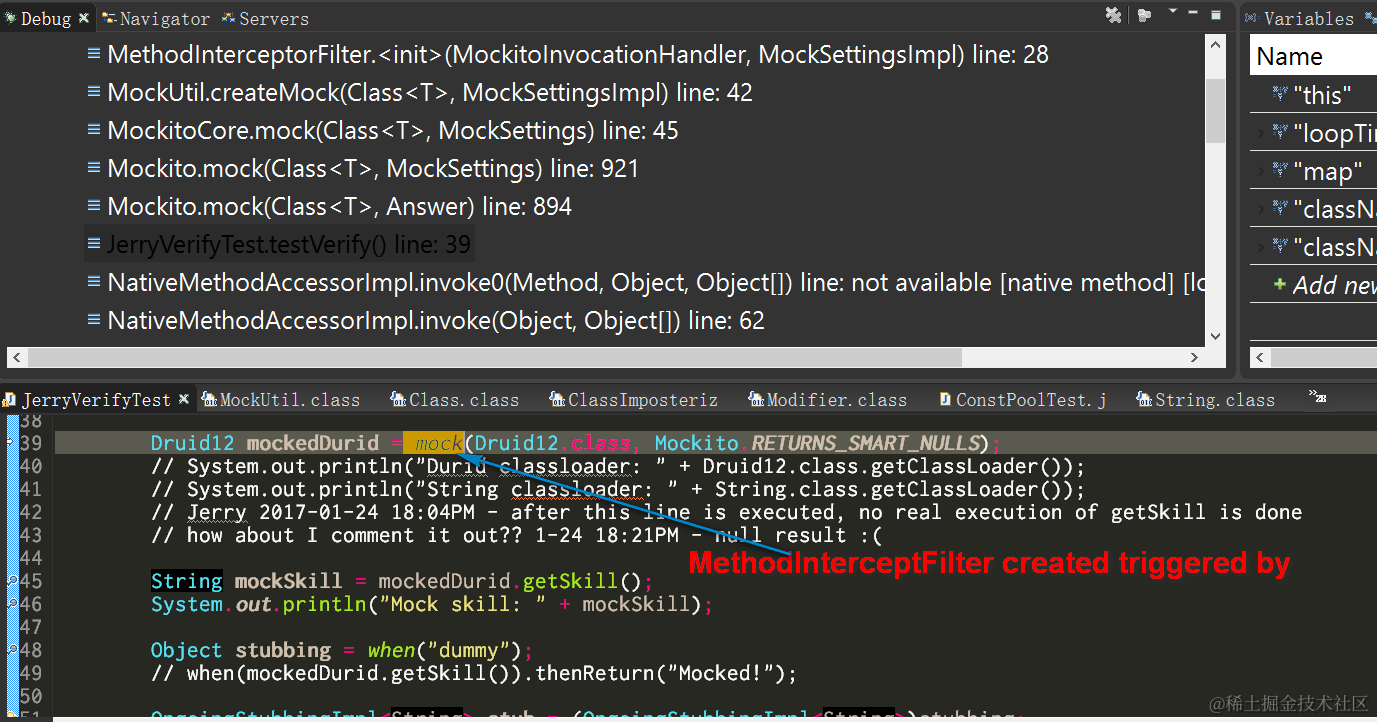Expand the "loopTi" variable entry
The image size is (1377, 722).
[x=1262, y=132]
